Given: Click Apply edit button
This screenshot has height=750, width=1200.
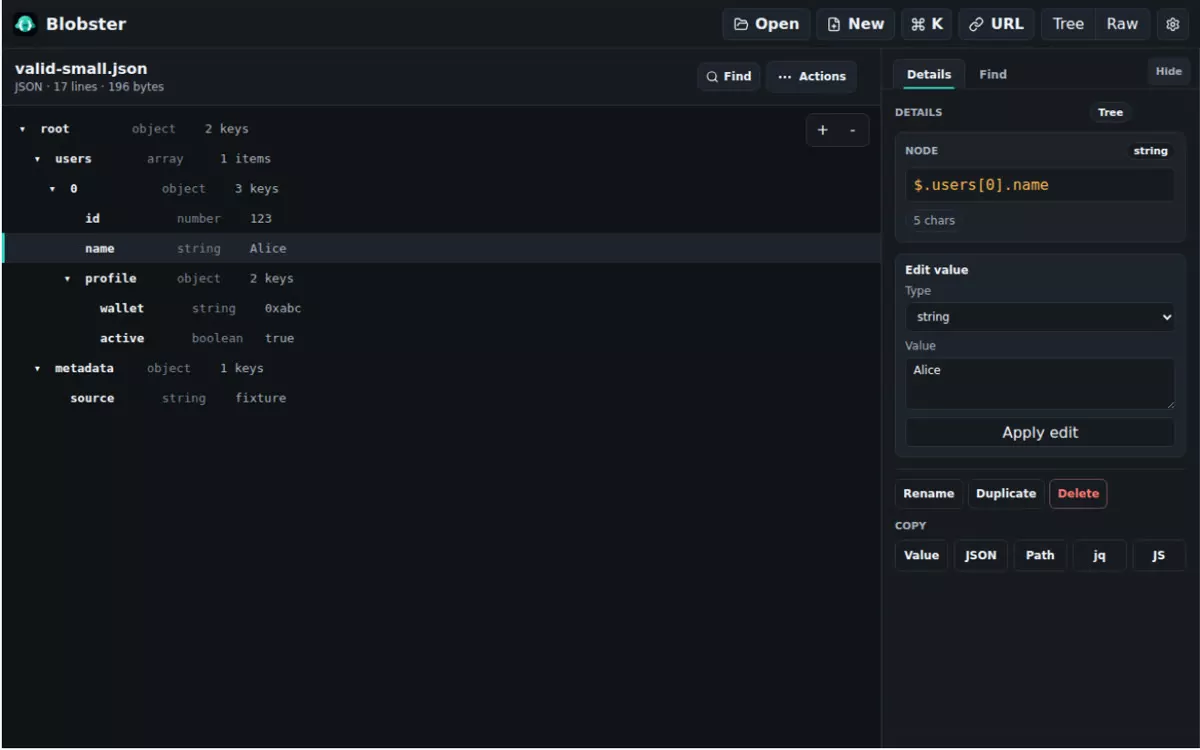Looking at the screenshot, I should [x=1040, y=432].
